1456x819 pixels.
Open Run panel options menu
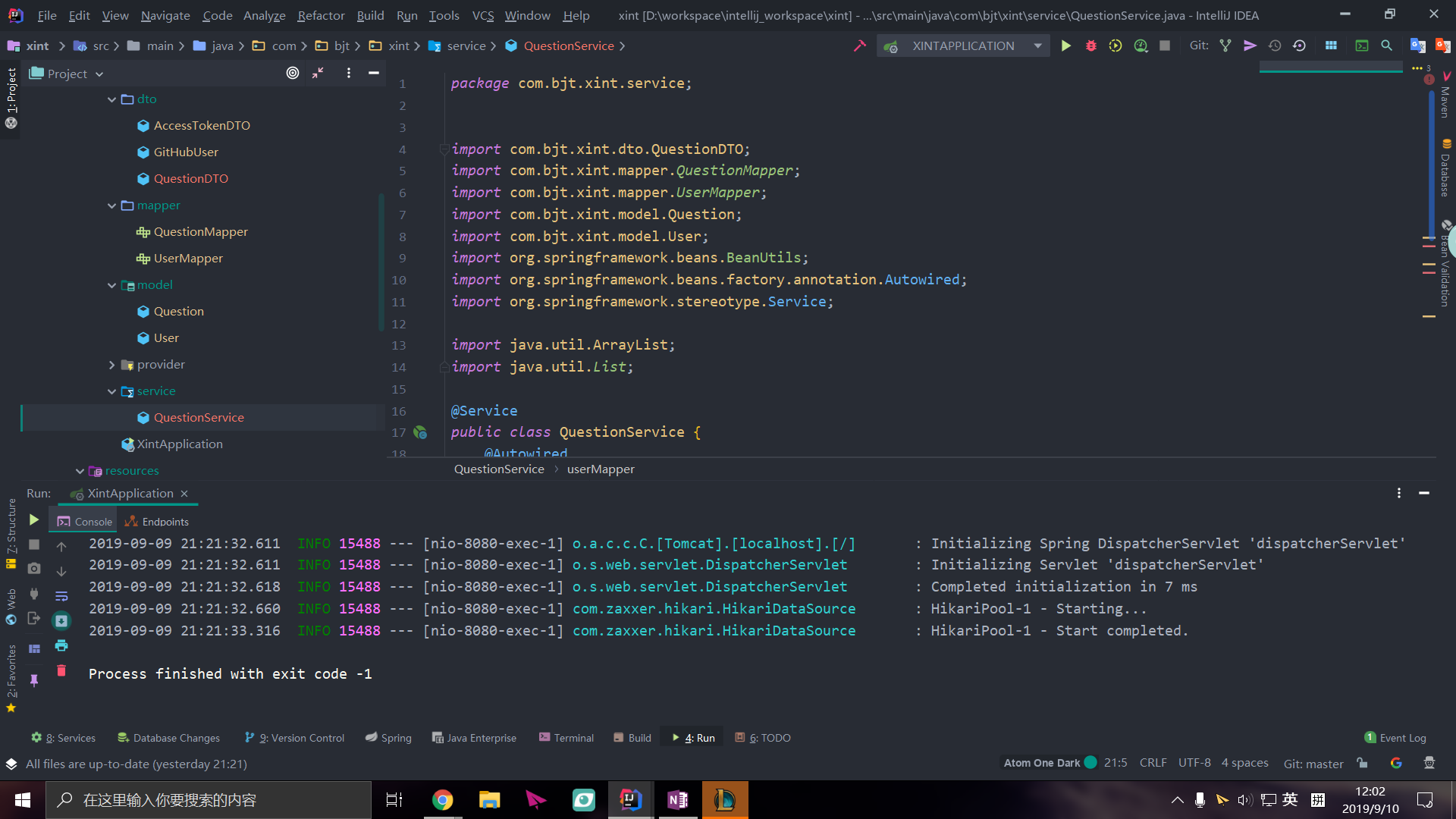1399,493
